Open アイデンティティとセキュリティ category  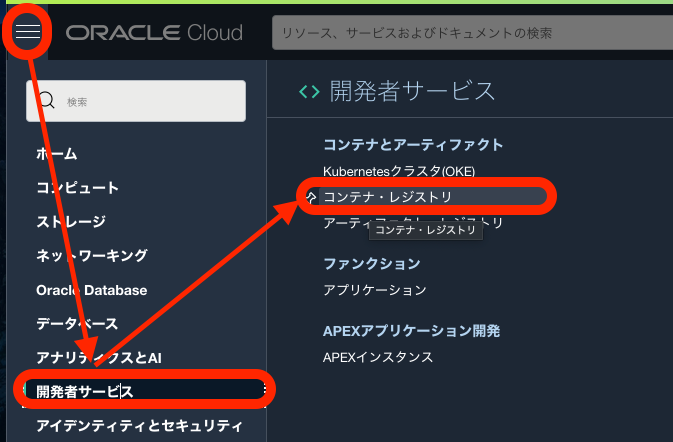pos(139,426)
